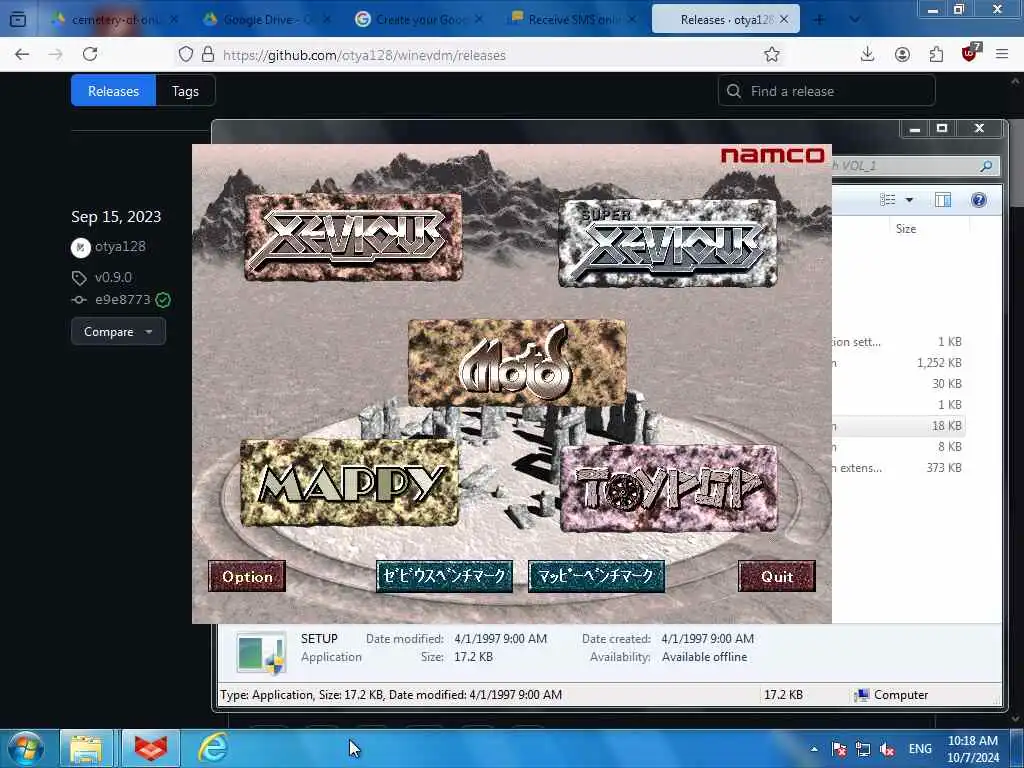This screenshot has width=1024, height=768.
Task: Open commit e9e8773 link
Action: 123,300
